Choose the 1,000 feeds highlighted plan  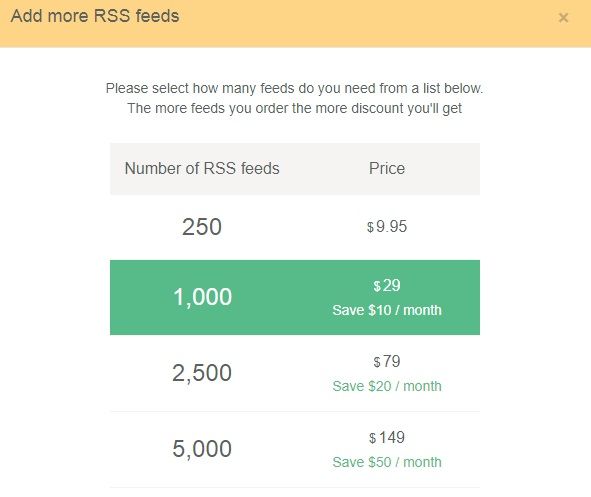295,297
